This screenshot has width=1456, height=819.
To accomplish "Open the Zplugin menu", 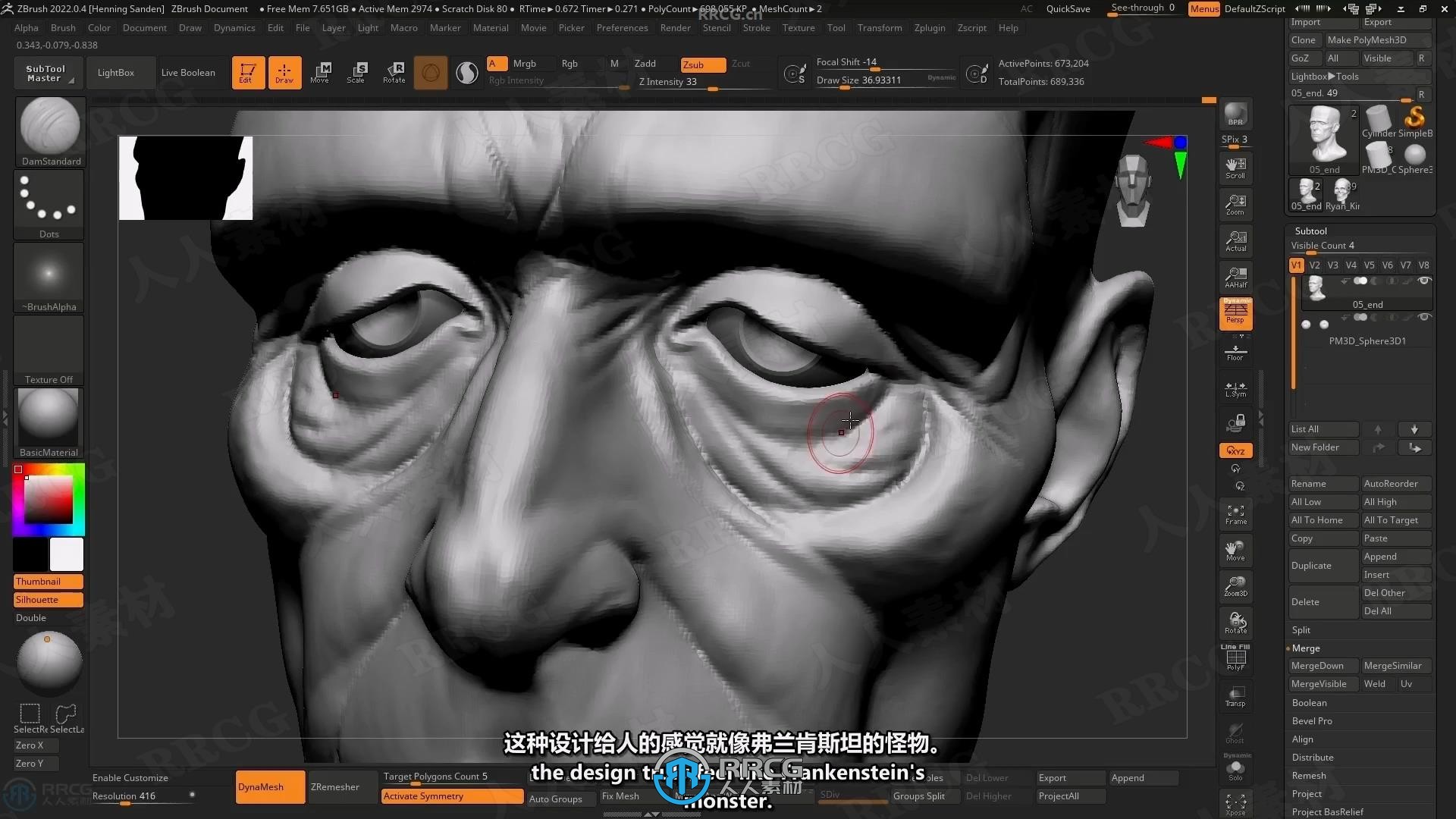I will 930,28.
